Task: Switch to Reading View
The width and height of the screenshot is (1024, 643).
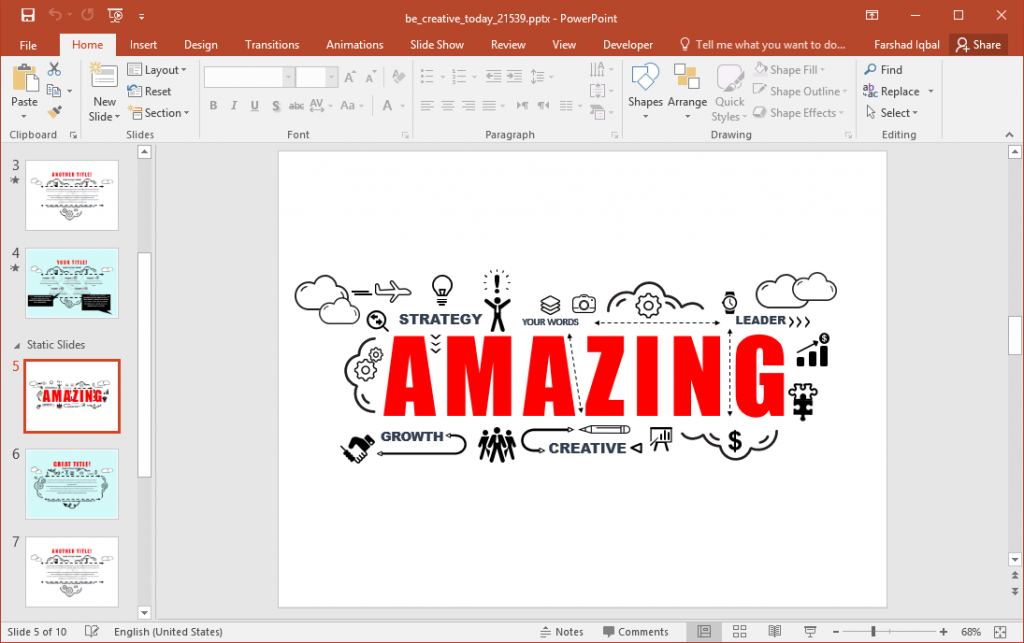Action: 774,631
